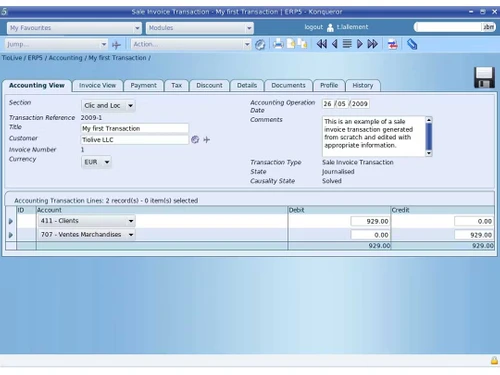The height and width of the screenshot is (375, 500).
Task: Click the clone document icon
Action: click(x=302, y=44)
